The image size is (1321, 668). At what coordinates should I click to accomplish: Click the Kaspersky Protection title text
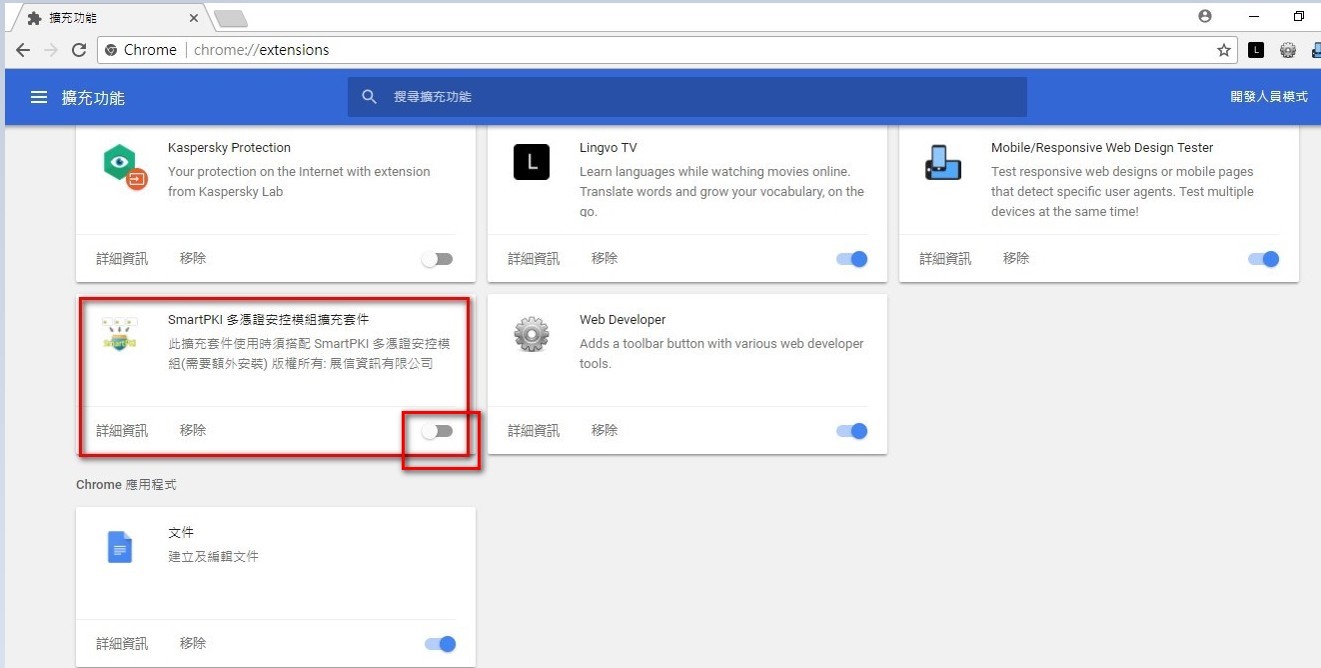[229, 148]
